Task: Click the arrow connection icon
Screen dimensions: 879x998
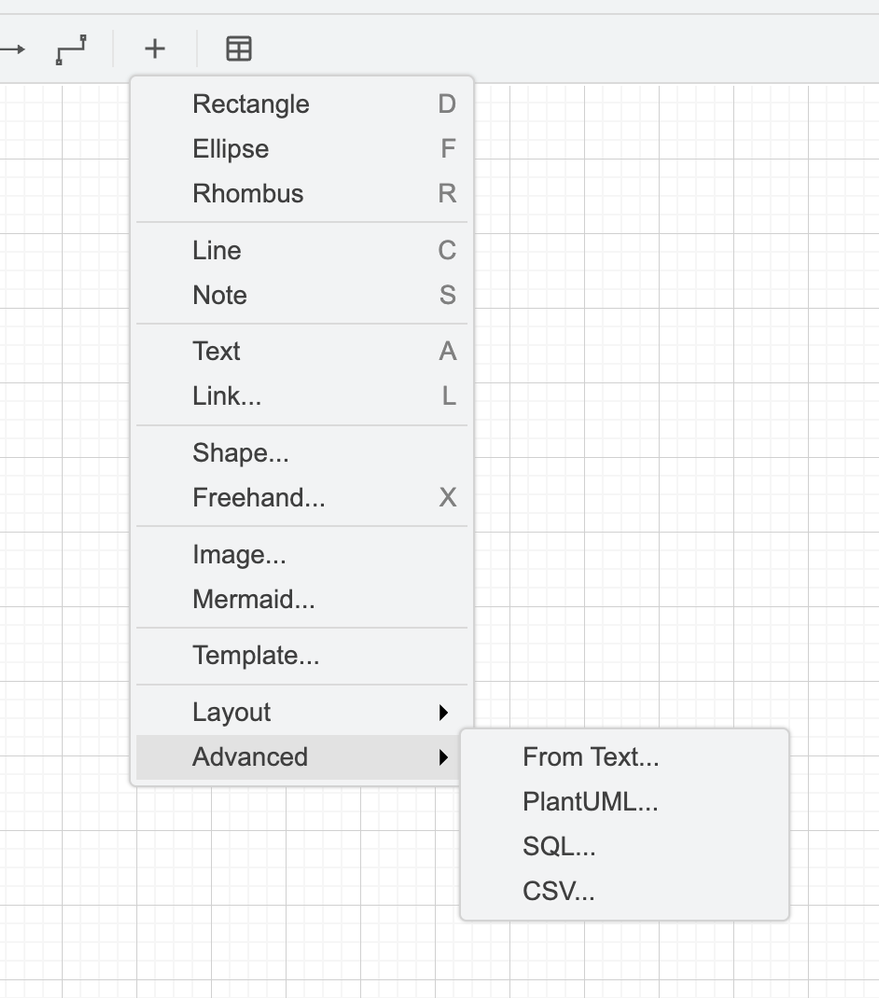Action: coord(12,49)
